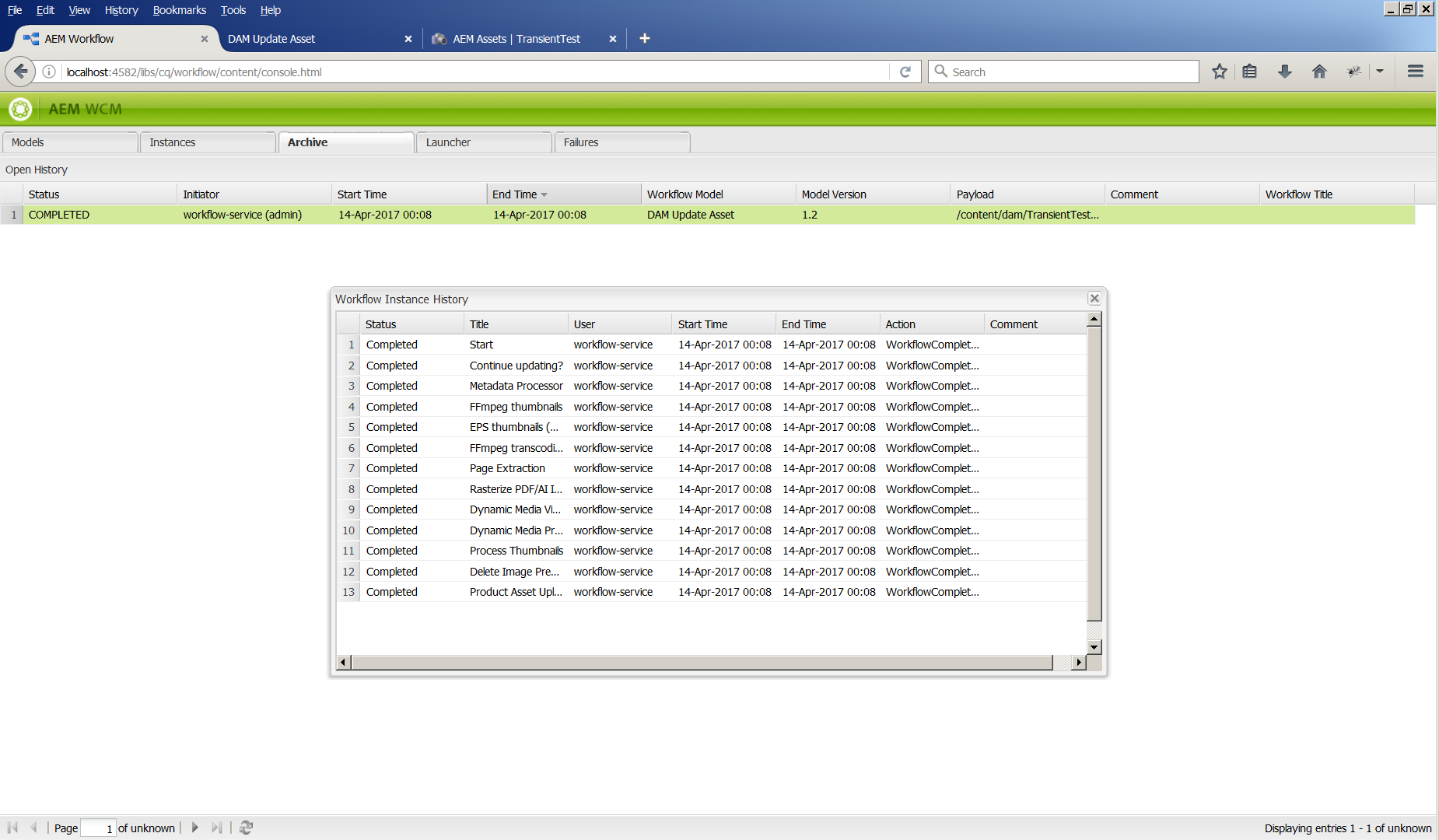The height and width of the screenshot is (840, 1439).
Task: Select the Archive tab
Action: pyautogui.click(x=346, y=142)
